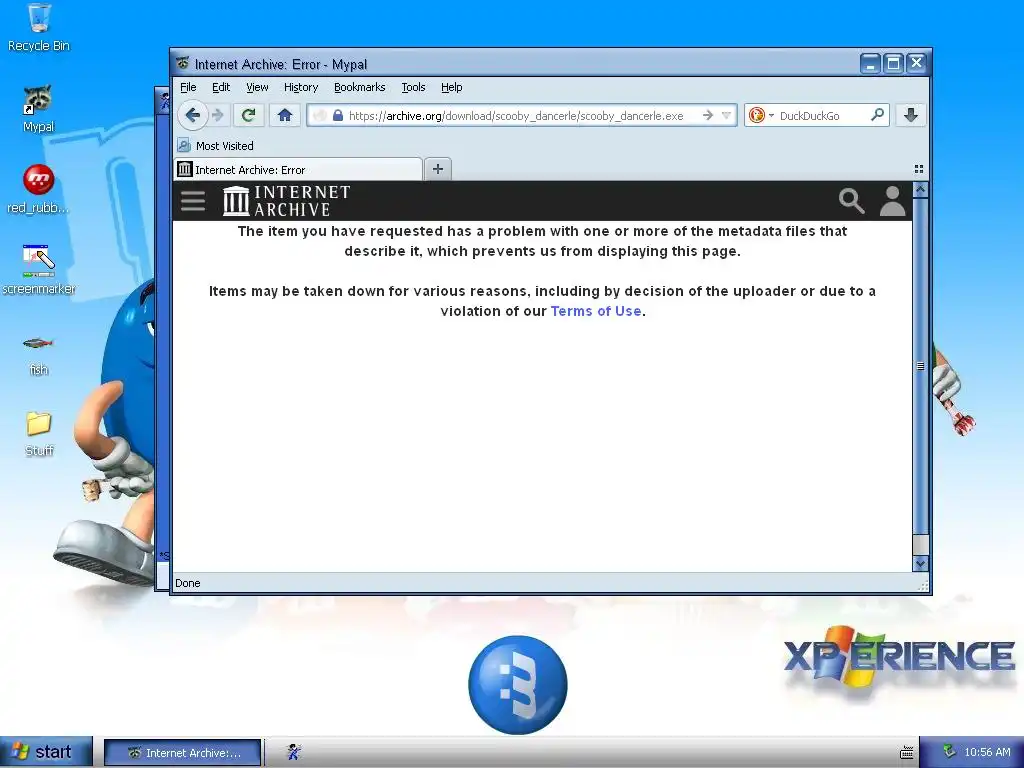Click the Internet Archive logo
The width and height of the screenshot is (1024, 768).
coord(287,200)
